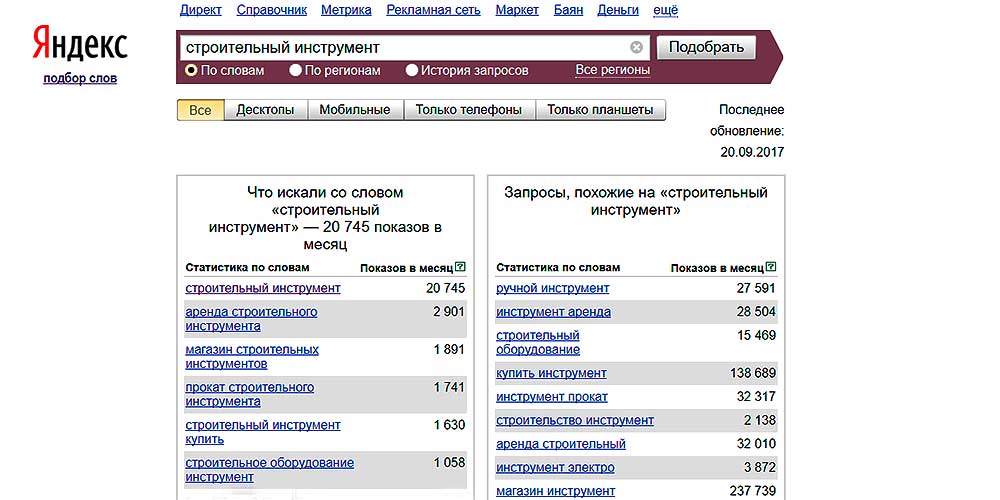Click the 20.09.2017 last update date
This screenshot has width=1000, height=500.
click(753, 152)
